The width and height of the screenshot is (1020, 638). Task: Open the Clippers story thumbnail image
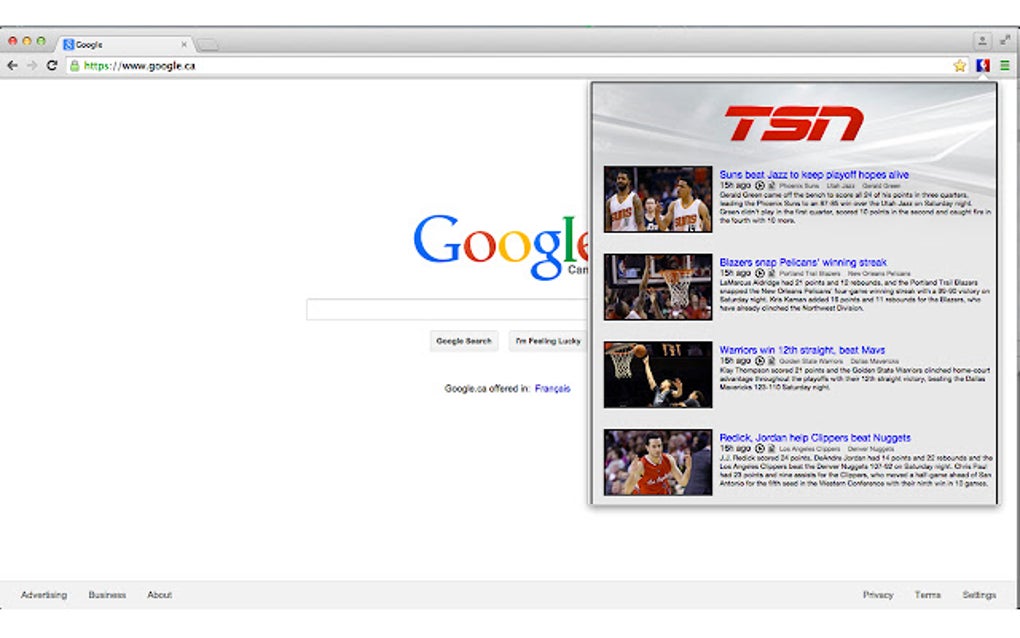point(656,460)
